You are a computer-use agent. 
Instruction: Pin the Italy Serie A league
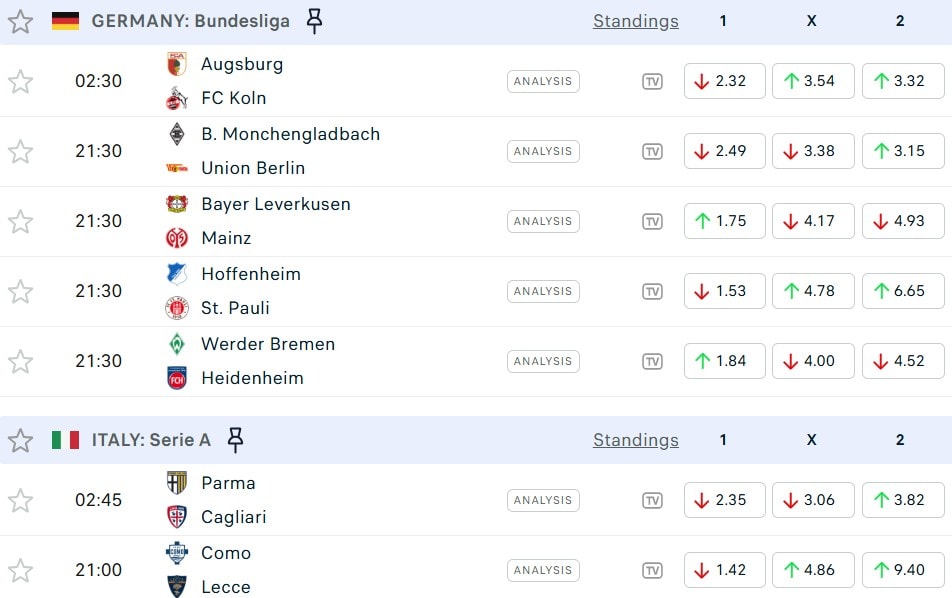point(235,440)
